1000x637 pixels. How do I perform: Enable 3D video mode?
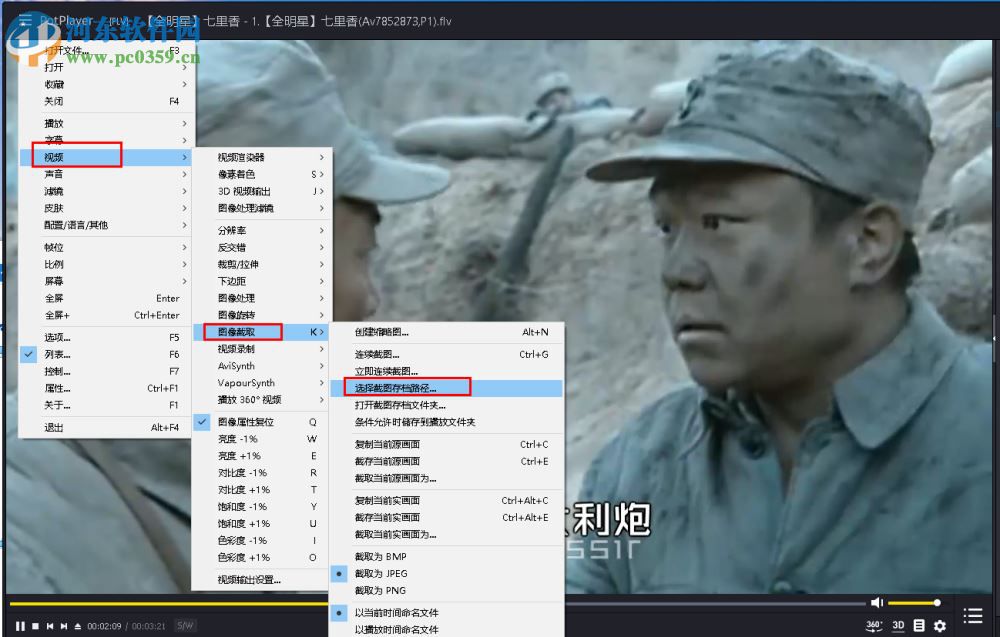[899, 624]
